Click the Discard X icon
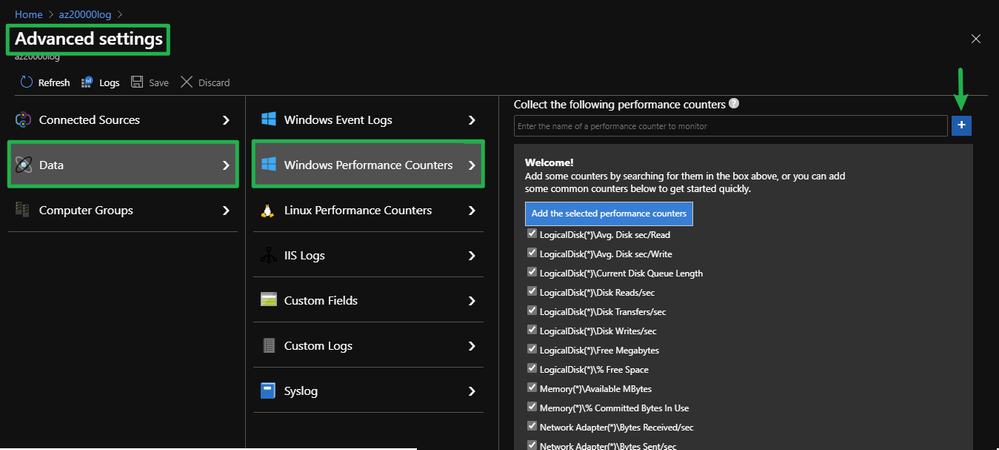 point(186,82)
